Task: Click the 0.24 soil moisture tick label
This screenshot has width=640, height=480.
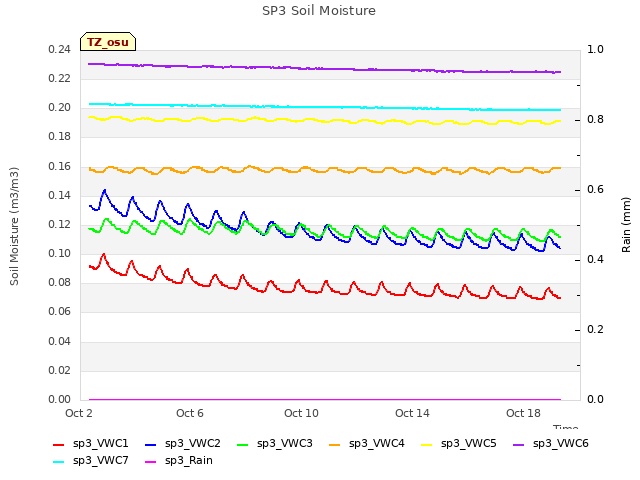Action: 60,49
